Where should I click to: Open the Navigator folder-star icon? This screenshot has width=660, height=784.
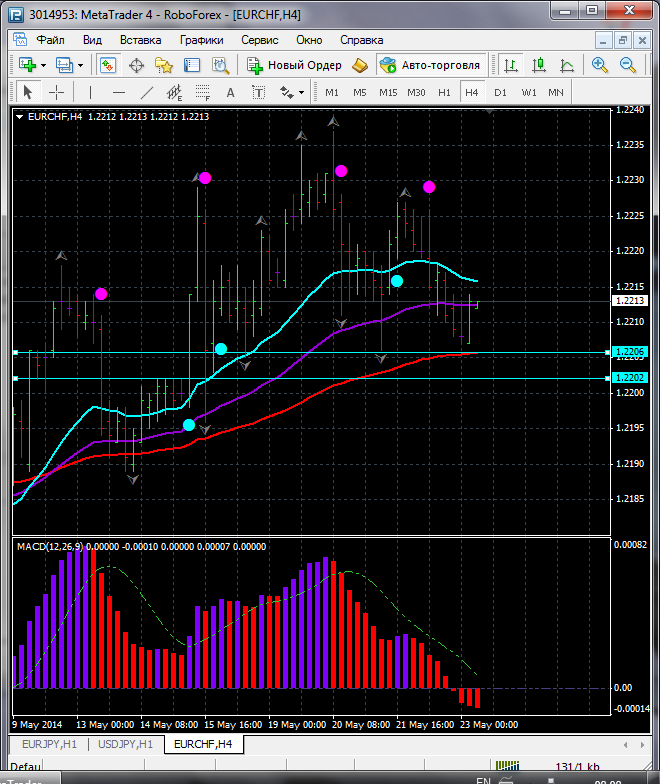tap(164, 65)
